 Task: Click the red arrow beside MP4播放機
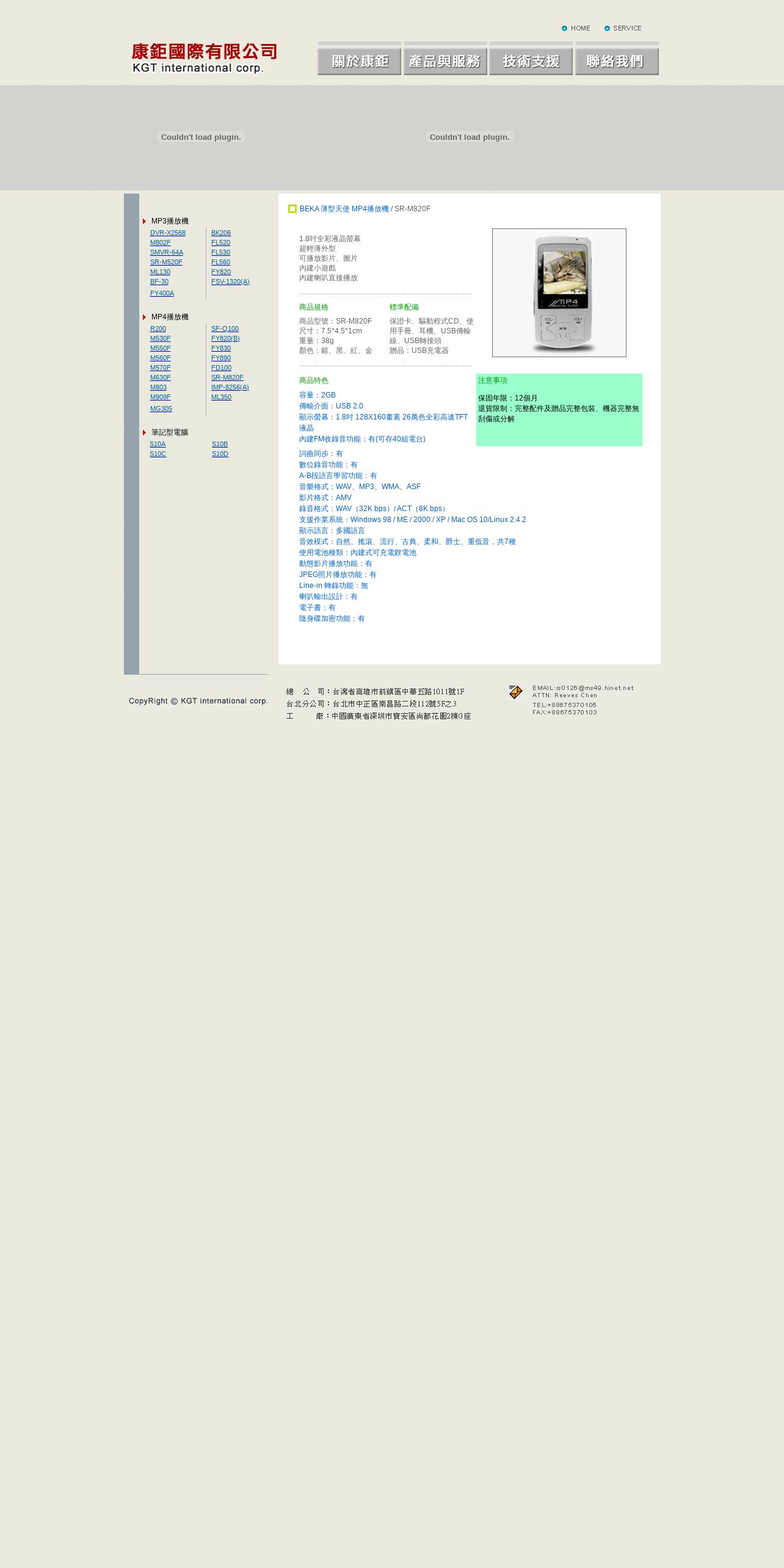[x=145, y=317]
